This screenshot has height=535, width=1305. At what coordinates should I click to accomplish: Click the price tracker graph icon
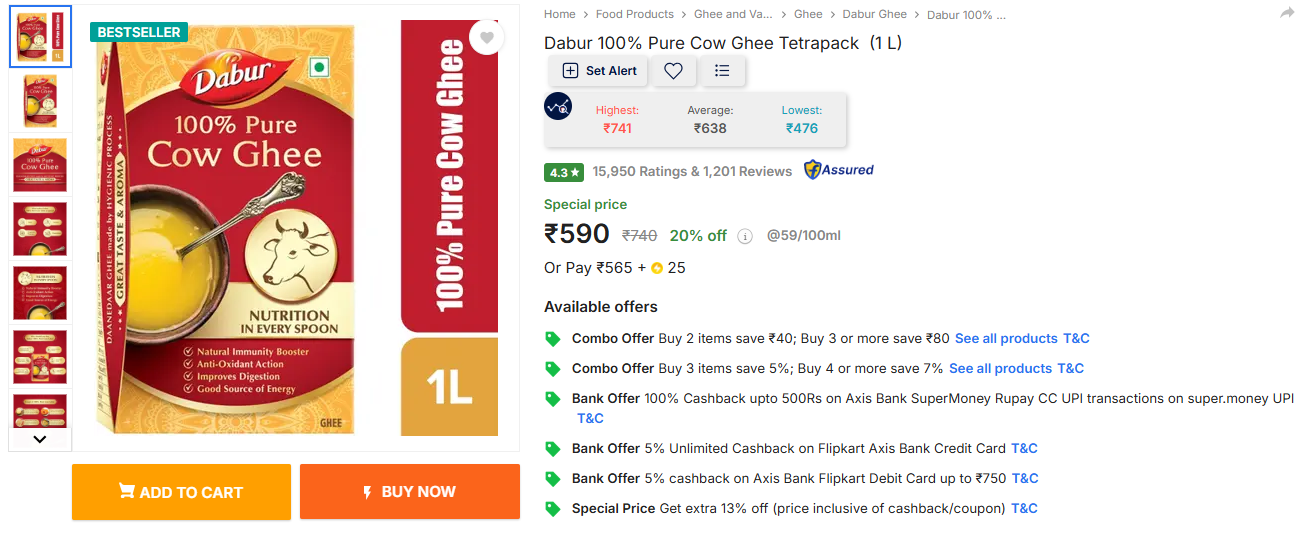point(558,107)
